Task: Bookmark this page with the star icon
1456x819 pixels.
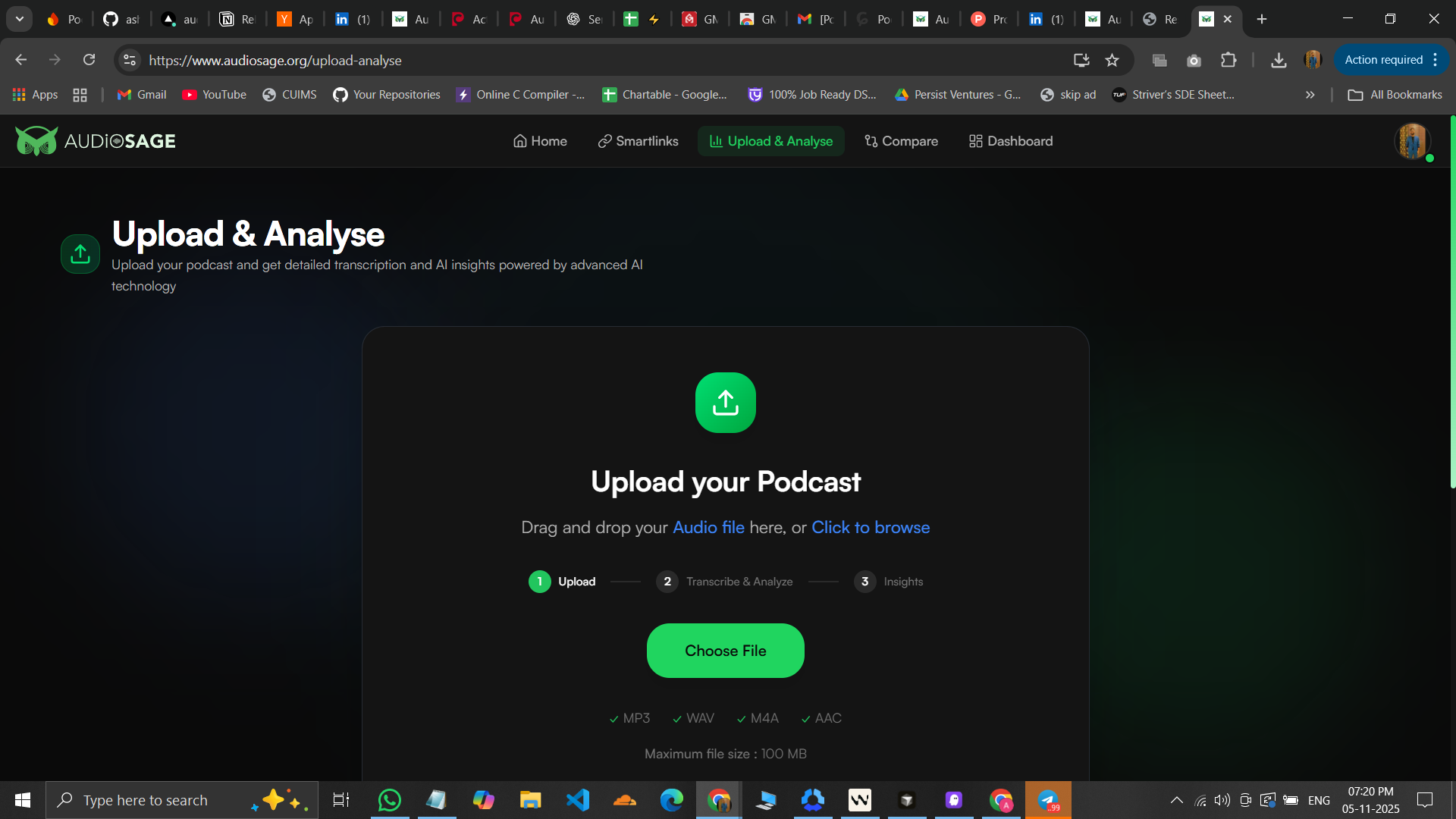Action: (x=1112, y=60)
